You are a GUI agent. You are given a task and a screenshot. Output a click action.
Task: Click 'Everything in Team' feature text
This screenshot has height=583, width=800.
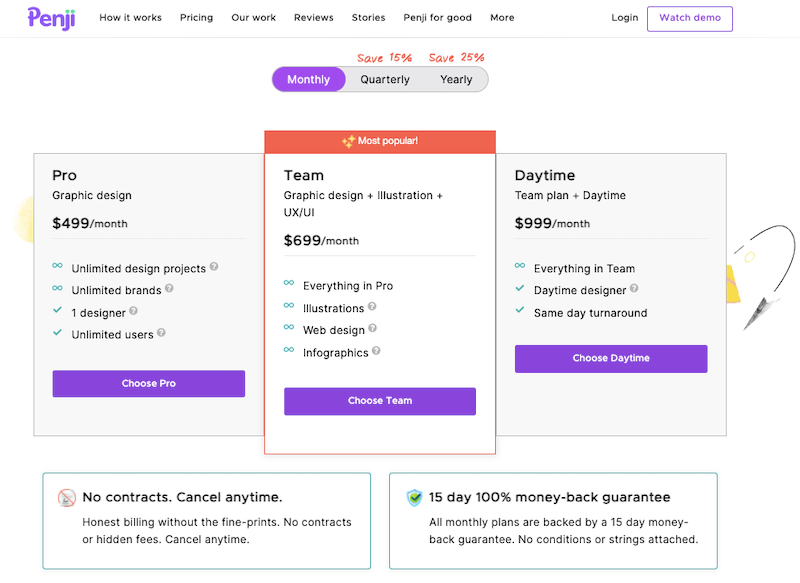(585, 269)
